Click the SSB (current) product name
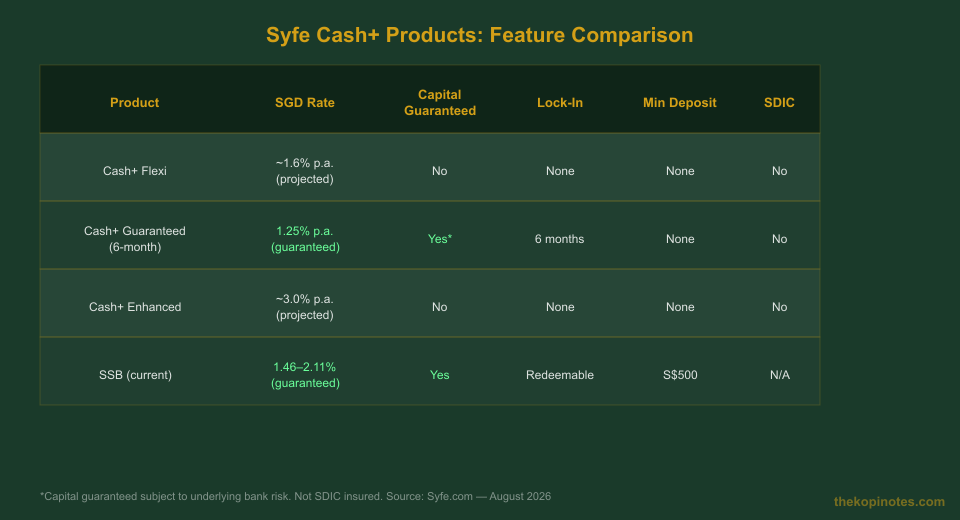The image size is (960, 520). click(135, 375)
